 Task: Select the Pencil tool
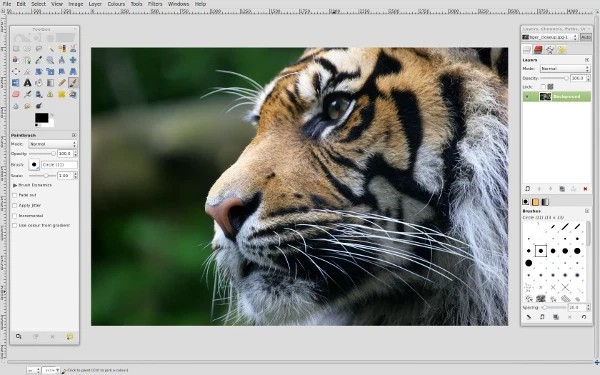pyautogui.click(x=62, y=82)
